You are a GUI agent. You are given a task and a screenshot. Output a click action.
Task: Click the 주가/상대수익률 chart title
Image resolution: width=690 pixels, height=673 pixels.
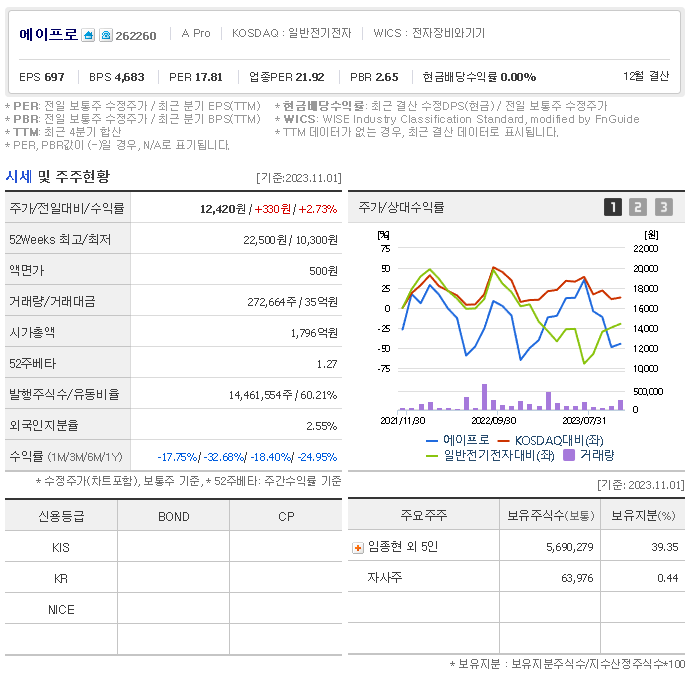coord(401,207)
